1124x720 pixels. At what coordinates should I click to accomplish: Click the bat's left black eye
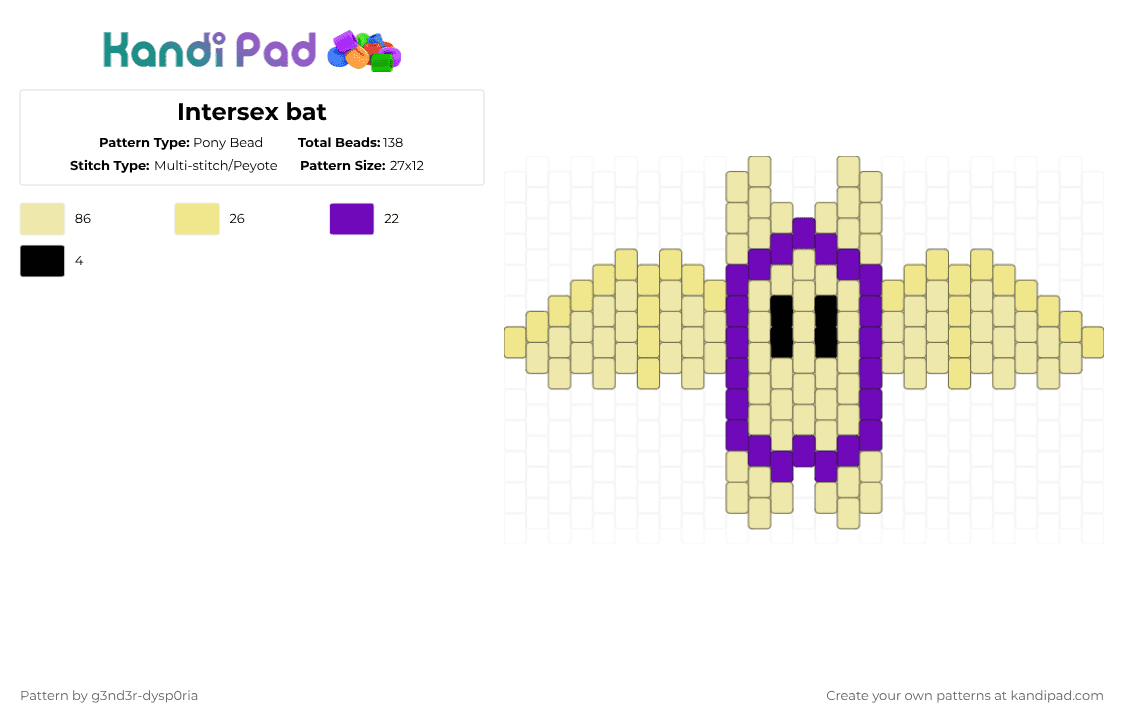[x=782, y=326]
